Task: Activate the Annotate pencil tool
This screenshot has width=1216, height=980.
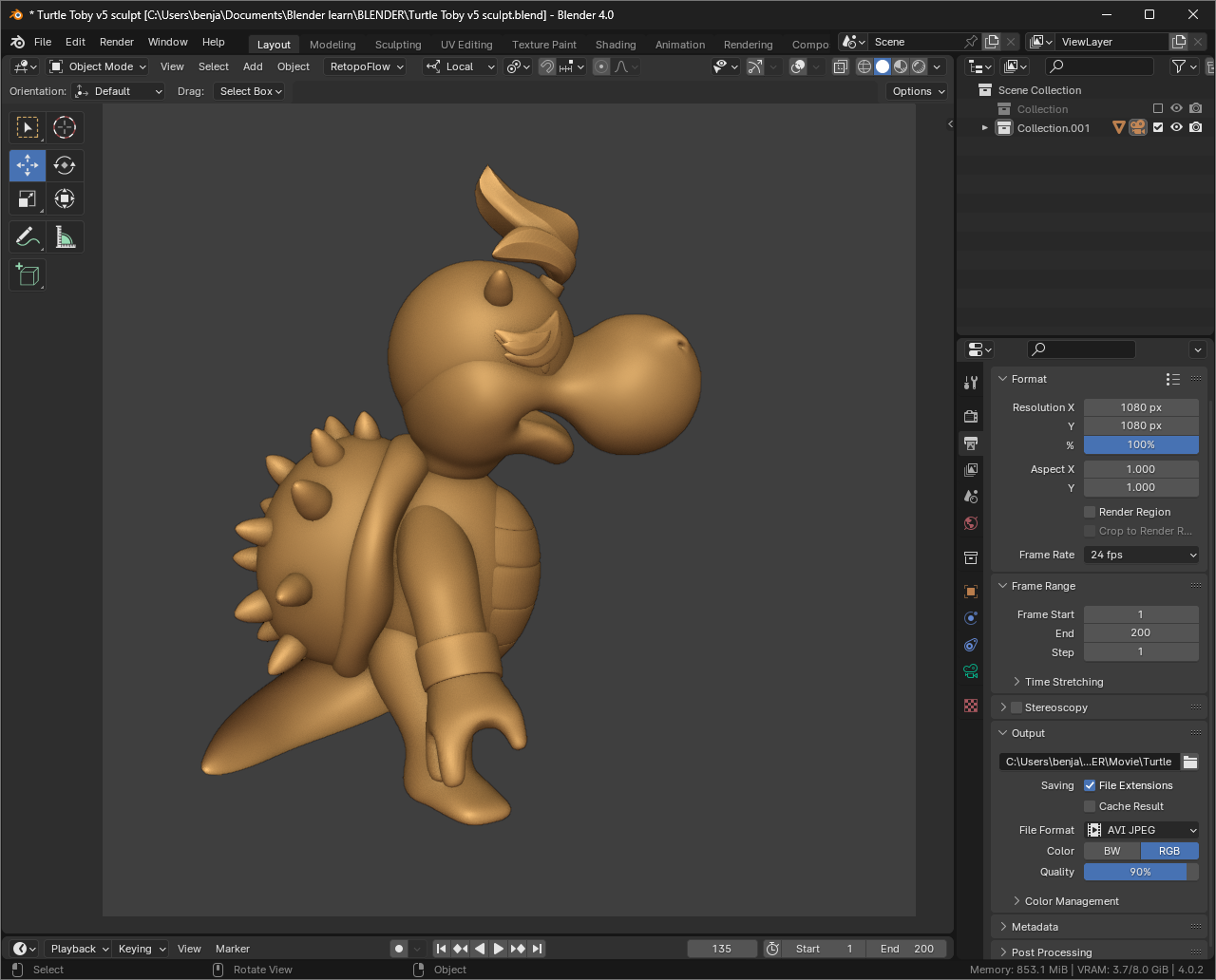Action: click(x=28, y=236)
